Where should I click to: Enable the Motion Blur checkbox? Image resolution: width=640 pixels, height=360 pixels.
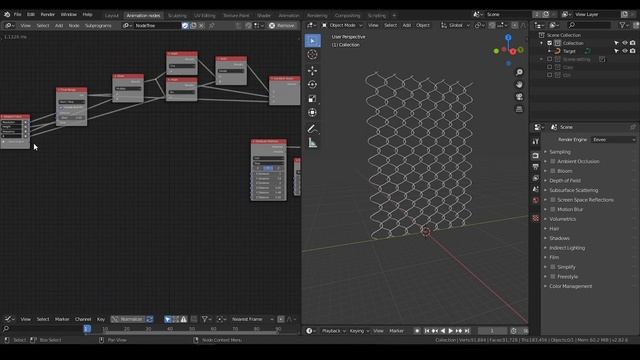[553, 209]
